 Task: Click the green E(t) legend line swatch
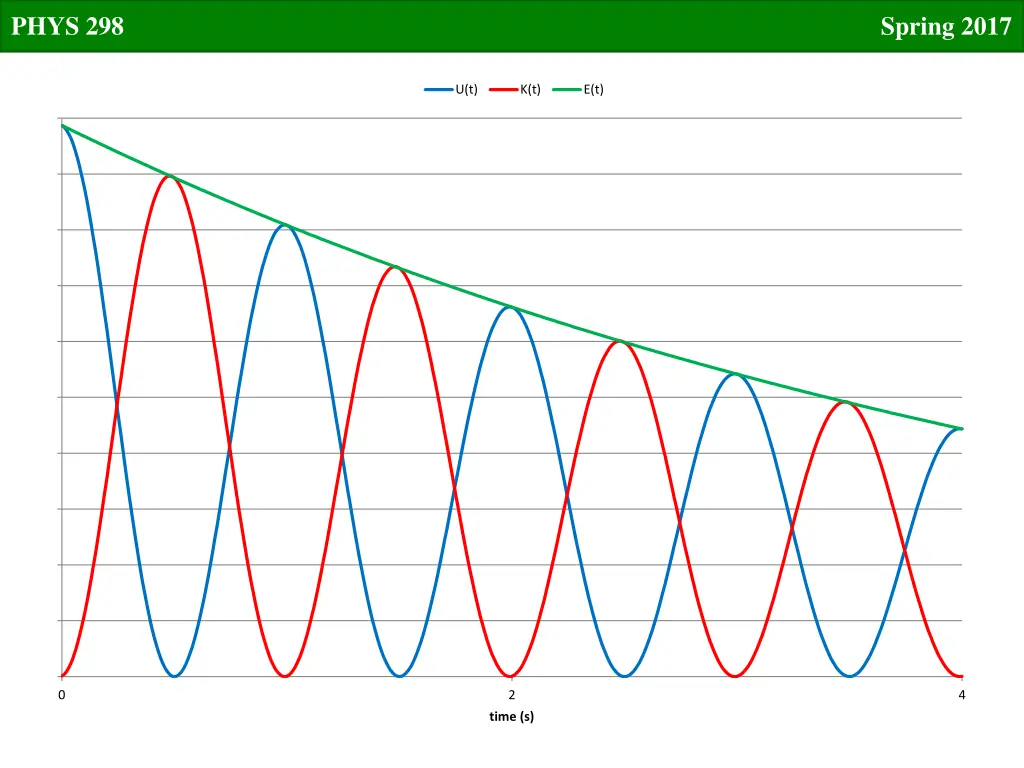pos(566,89)
